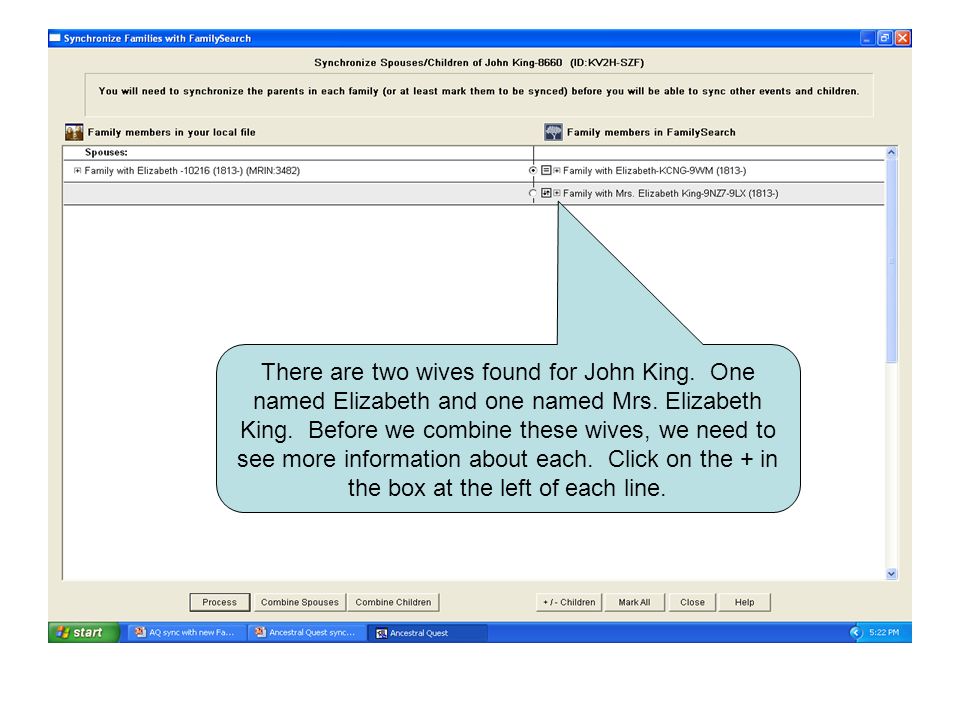Screen dimensions: 960x720
Task: Click the local file family members icon
Action: pos(74,132)
